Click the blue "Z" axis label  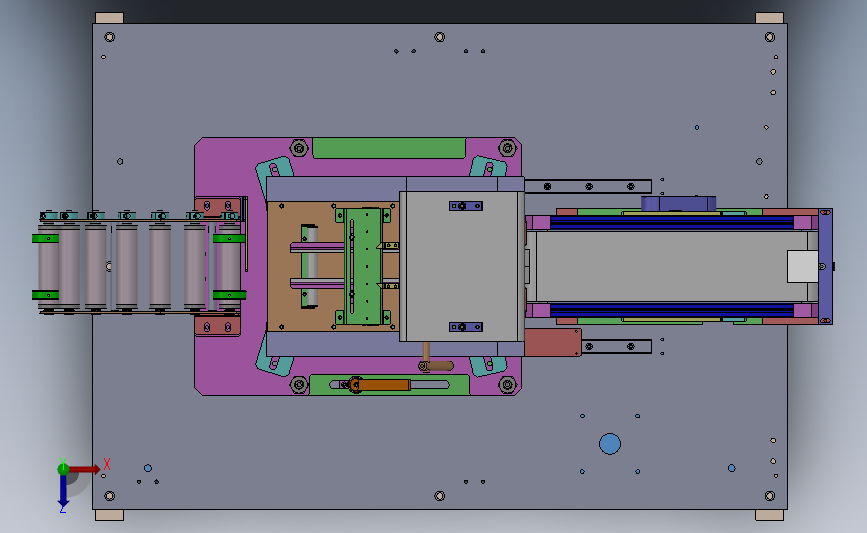[62, 510]
